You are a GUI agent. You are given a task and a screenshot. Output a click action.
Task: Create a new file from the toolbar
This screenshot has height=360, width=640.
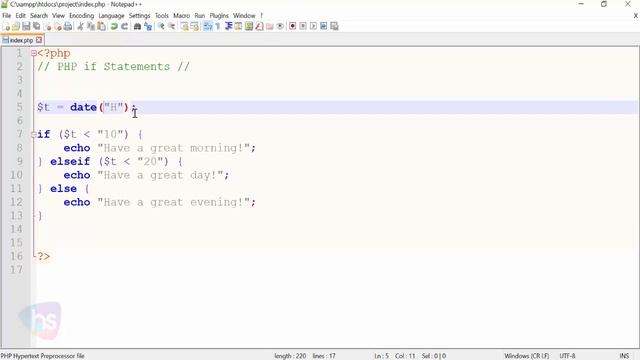[6, 27]
